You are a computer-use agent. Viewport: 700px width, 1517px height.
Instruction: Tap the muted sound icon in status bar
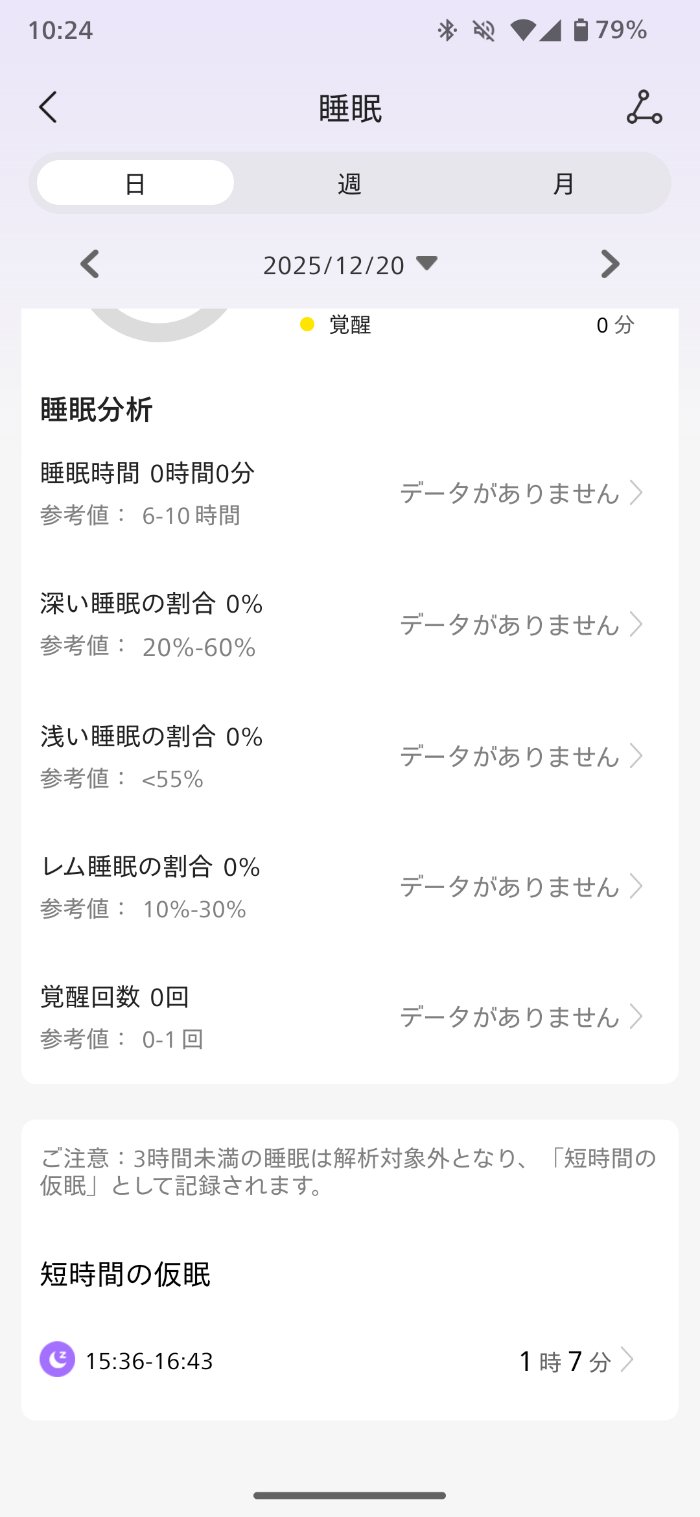pyautogui.click(x=485, y=31)
